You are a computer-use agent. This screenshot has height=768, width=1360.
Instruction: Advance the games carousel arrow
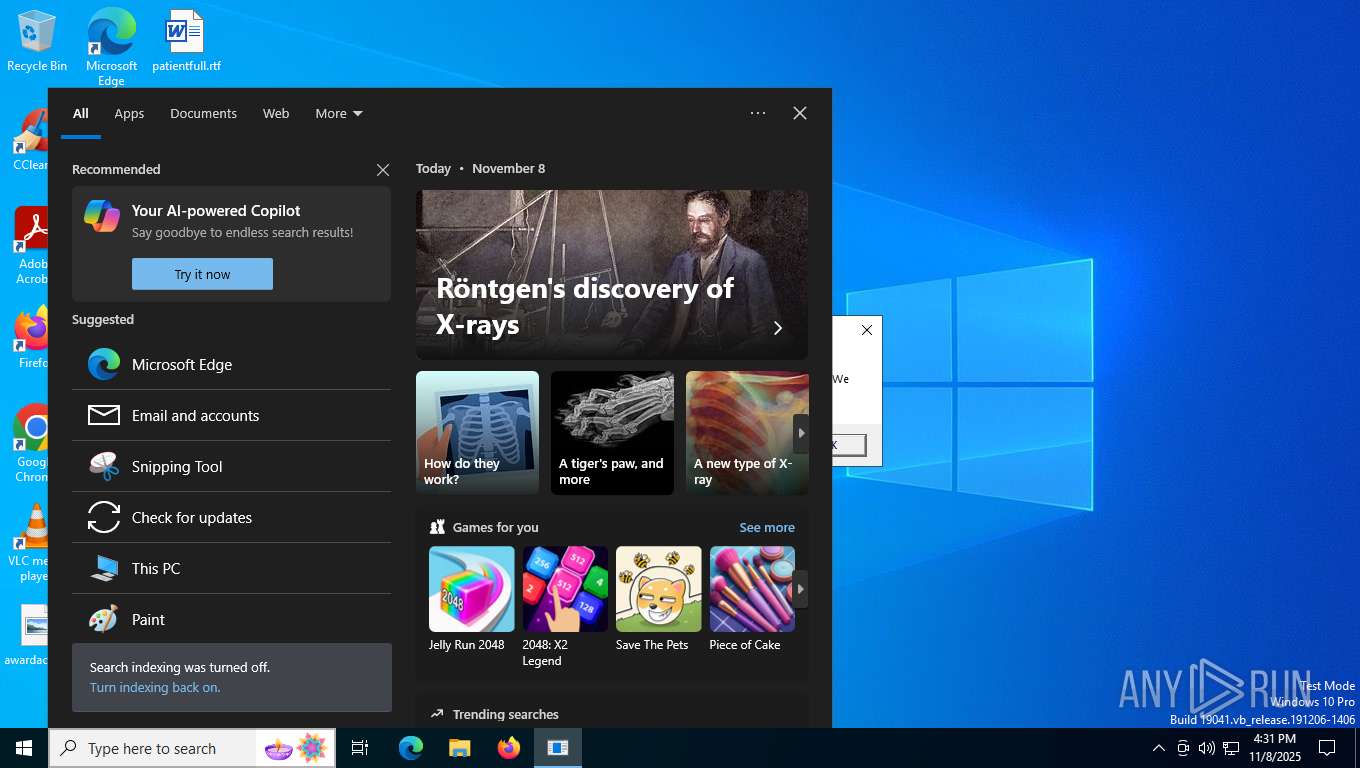801,589
